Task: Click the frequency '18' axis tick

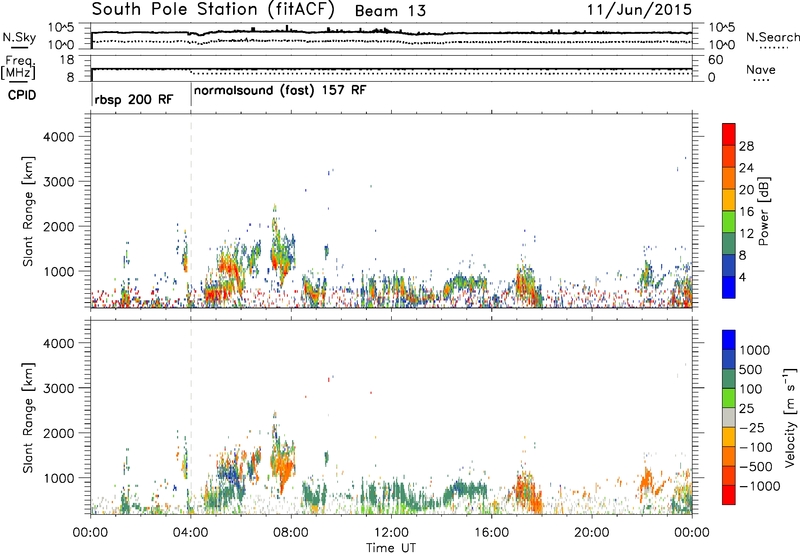Action: point(67,60)
